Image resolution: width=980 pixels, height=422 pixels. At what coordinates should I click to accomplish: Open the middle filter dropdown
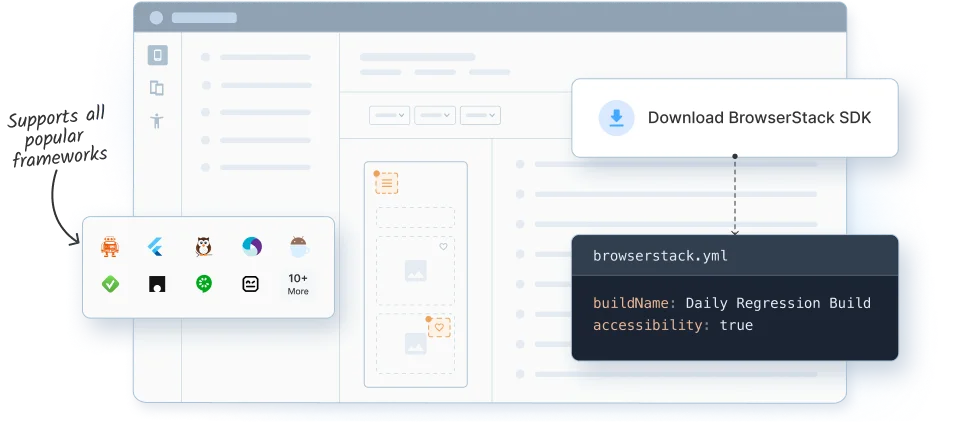coord(435,116)
